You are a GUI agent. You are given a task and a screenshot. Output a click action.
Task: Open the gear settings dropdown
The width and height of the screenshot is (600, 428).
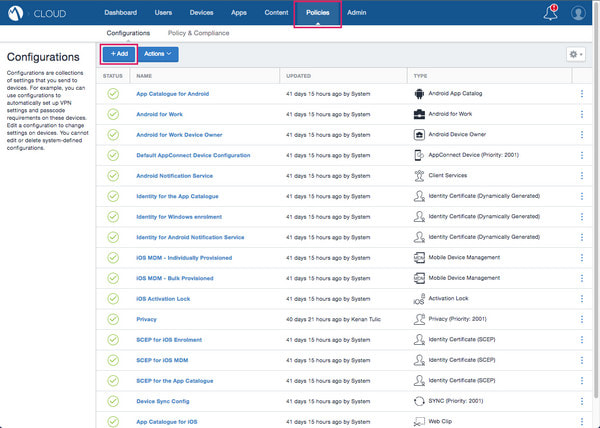coord(576,54)
